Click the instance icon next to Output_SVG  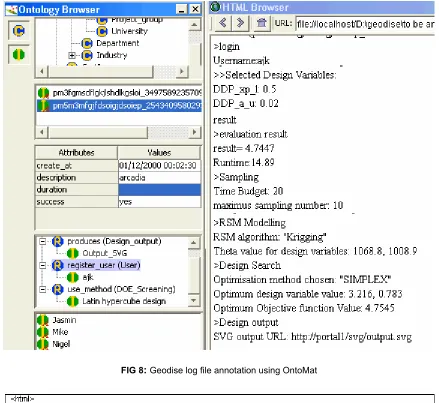point(72,253)
